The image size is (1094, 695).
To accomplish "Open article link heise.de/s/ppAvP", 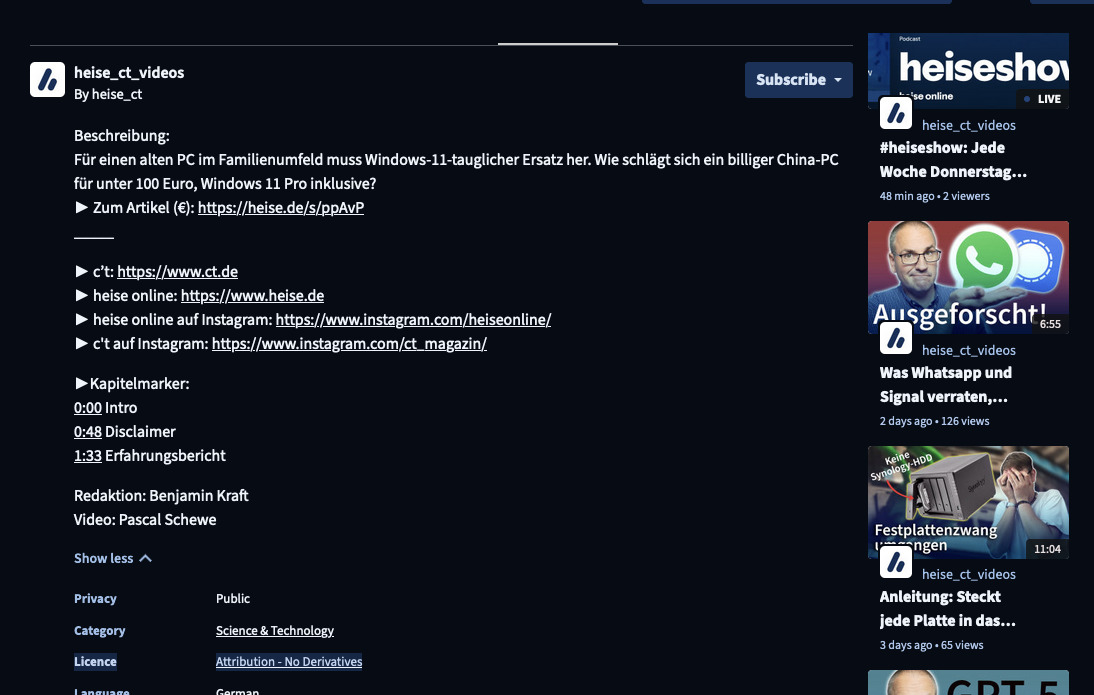I will (x=280, y=207).
